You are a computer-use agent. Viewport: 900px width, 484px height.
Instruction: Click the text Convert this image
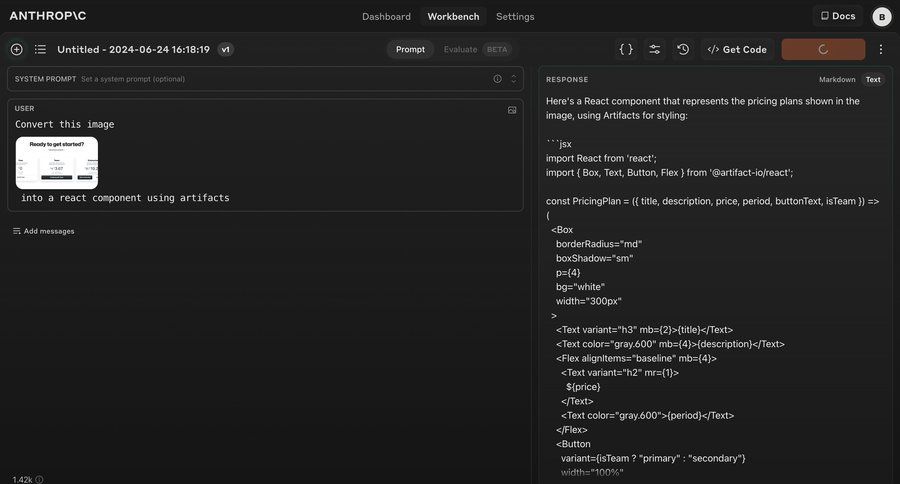64,124
